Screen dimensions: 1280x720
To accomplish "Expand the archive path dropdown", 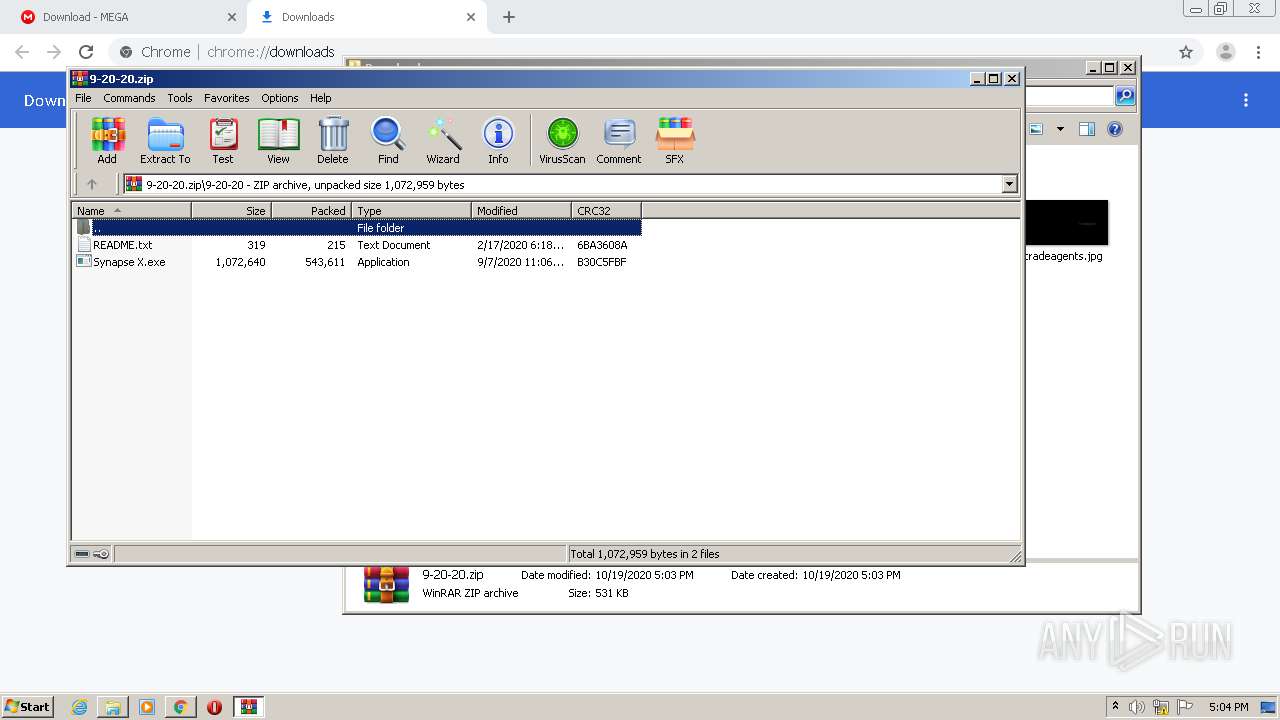I will pos(1009,184).
